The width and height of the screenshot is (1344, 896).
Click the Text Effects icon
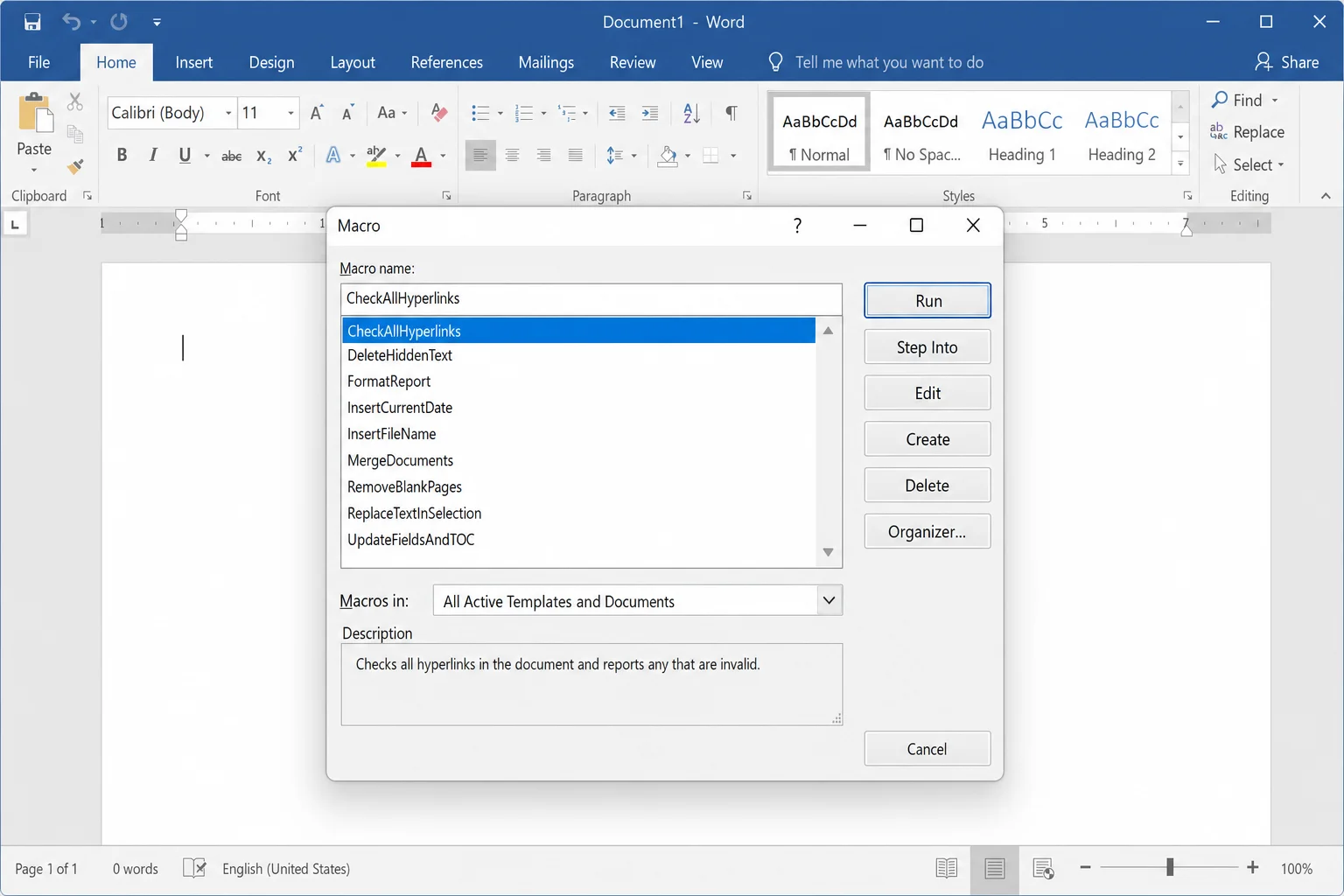click(333, 156)
